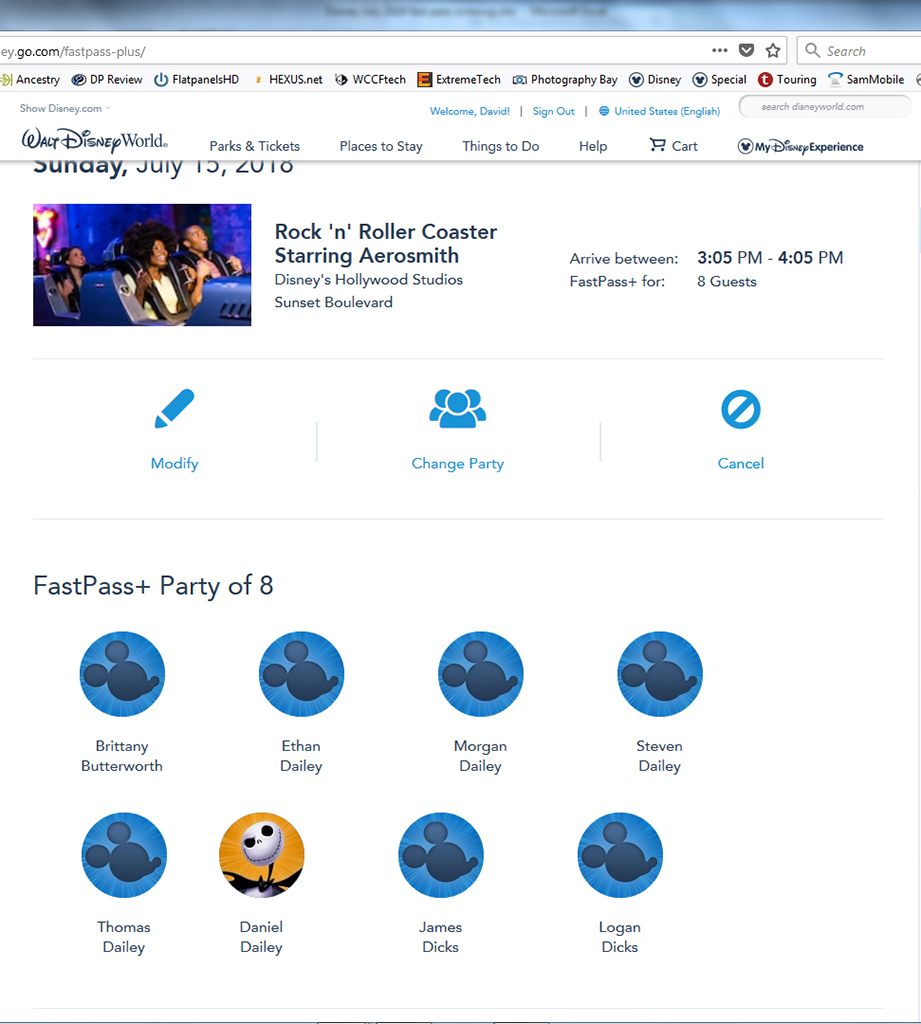Open the Disney bookmark
The height and width of the screenshot is (1024, 921).
(655, 80)
